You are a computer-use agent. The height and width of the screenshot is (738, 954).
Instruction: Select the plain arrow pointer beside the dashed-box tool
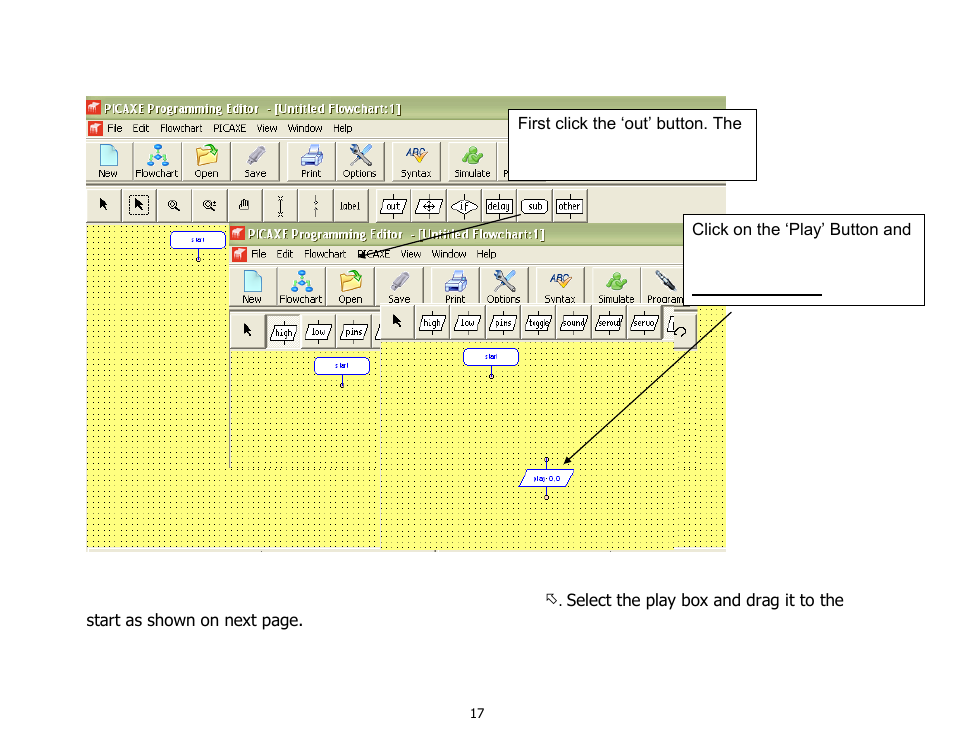[x=103, y=205]
